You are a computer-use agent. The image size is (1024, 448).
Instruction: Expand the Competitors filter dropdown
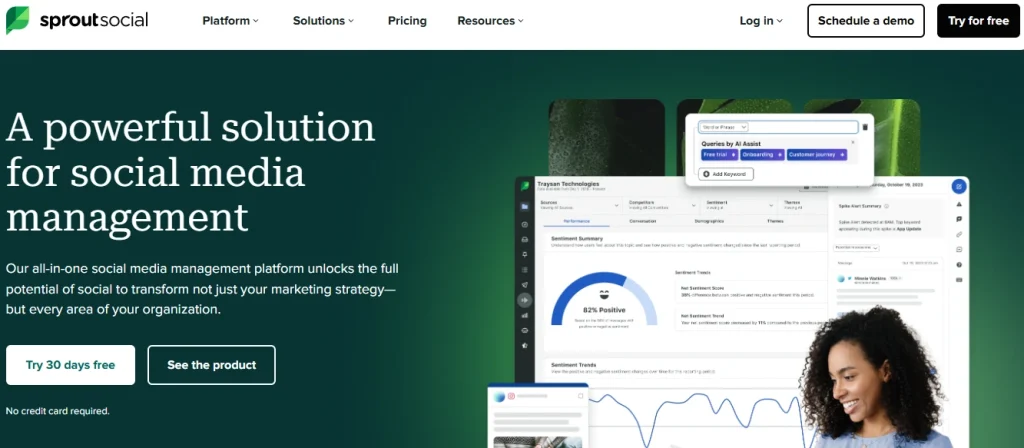(x=661, y=205)
